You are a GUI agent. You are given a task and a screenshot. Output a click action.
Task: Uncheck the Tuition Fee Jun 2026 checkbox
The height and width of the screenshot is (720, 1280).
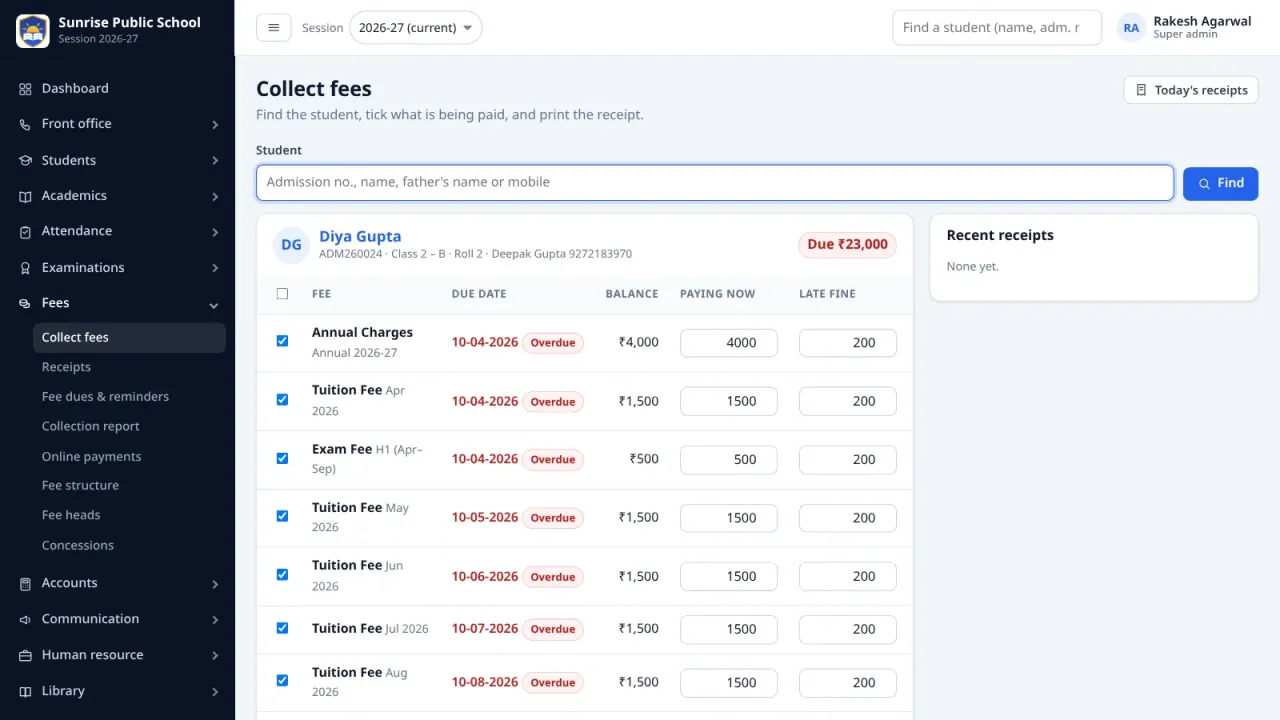point(282,574)
